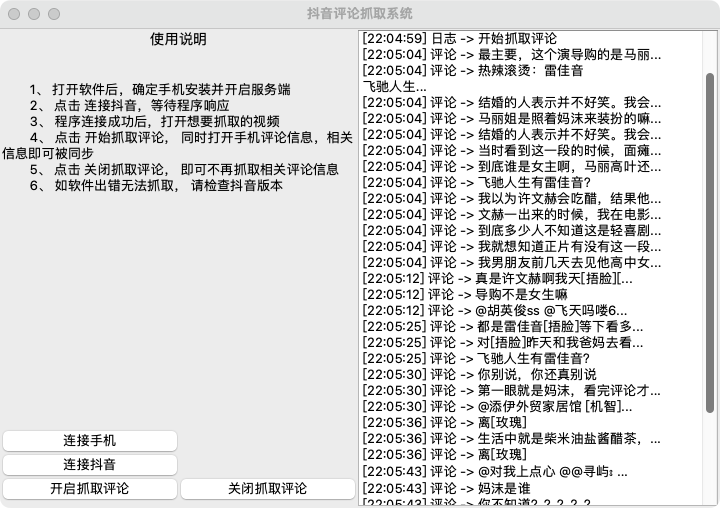Minimize the window using the title bar button
Viewport: 720px width, 508px height.
[34, 14]
